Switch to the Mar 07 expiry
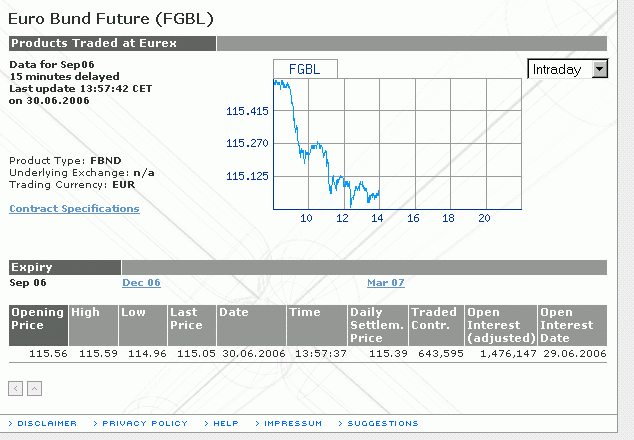 (386, 283)
